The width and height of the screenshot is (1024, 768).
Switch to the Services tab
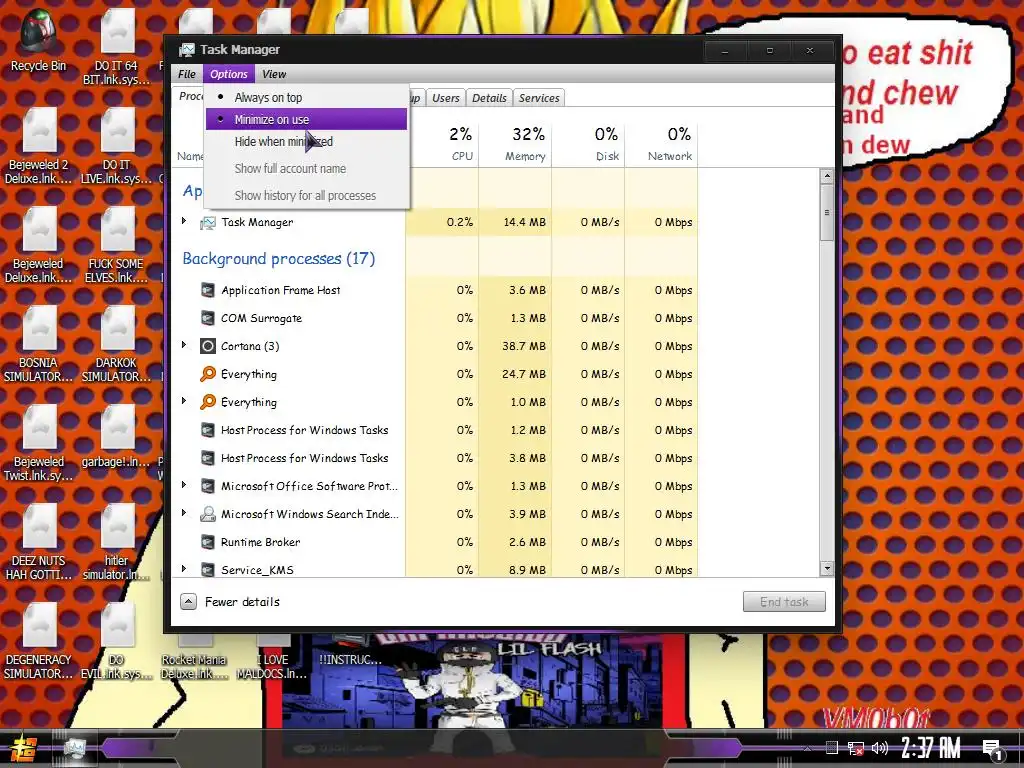539,98
